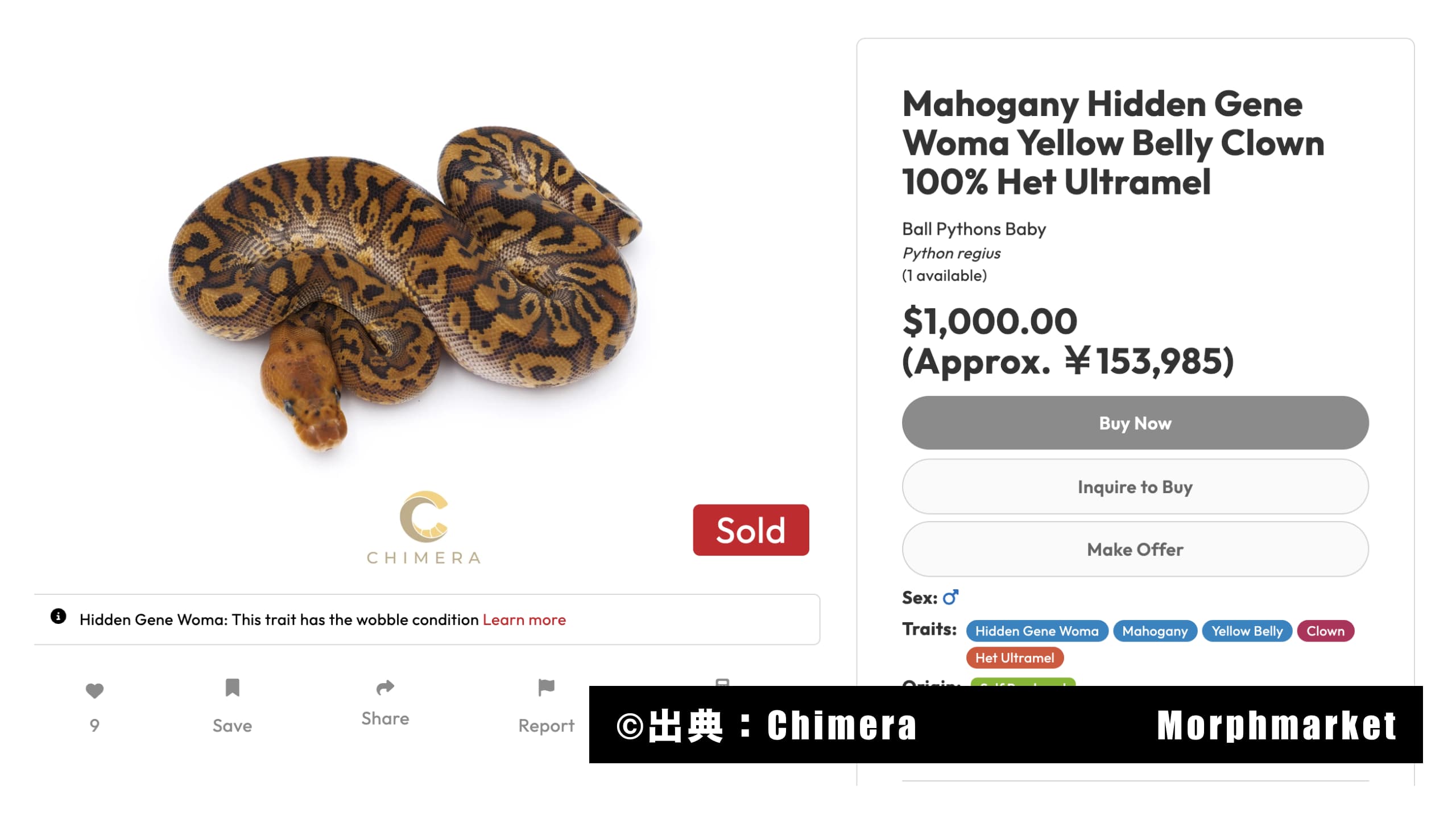Select the Mahogany trait tag
This screenshot has height=819, width=1456.
(1155, 631)
